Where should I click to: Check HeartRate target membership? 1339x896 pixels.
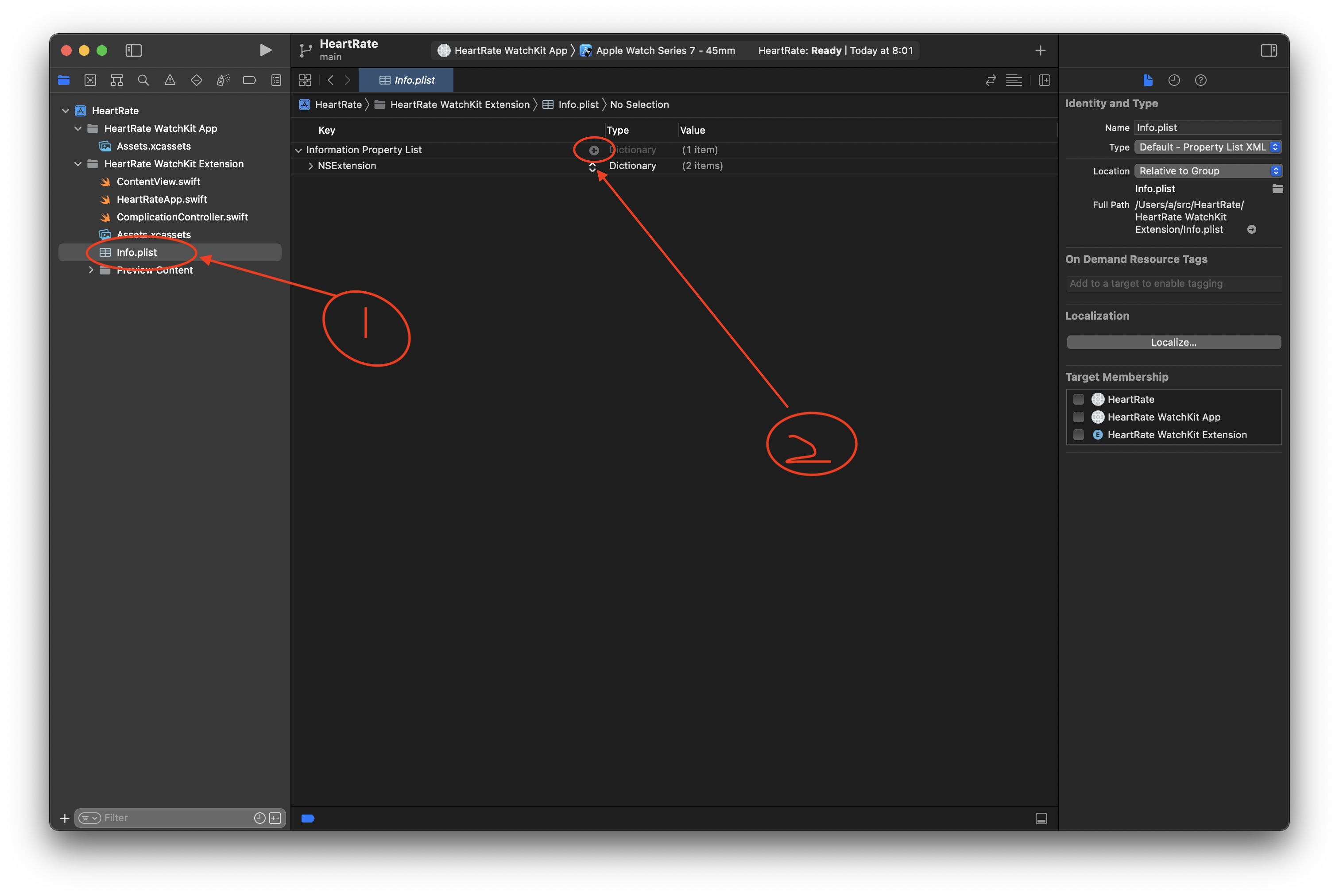coord(1078,399)
